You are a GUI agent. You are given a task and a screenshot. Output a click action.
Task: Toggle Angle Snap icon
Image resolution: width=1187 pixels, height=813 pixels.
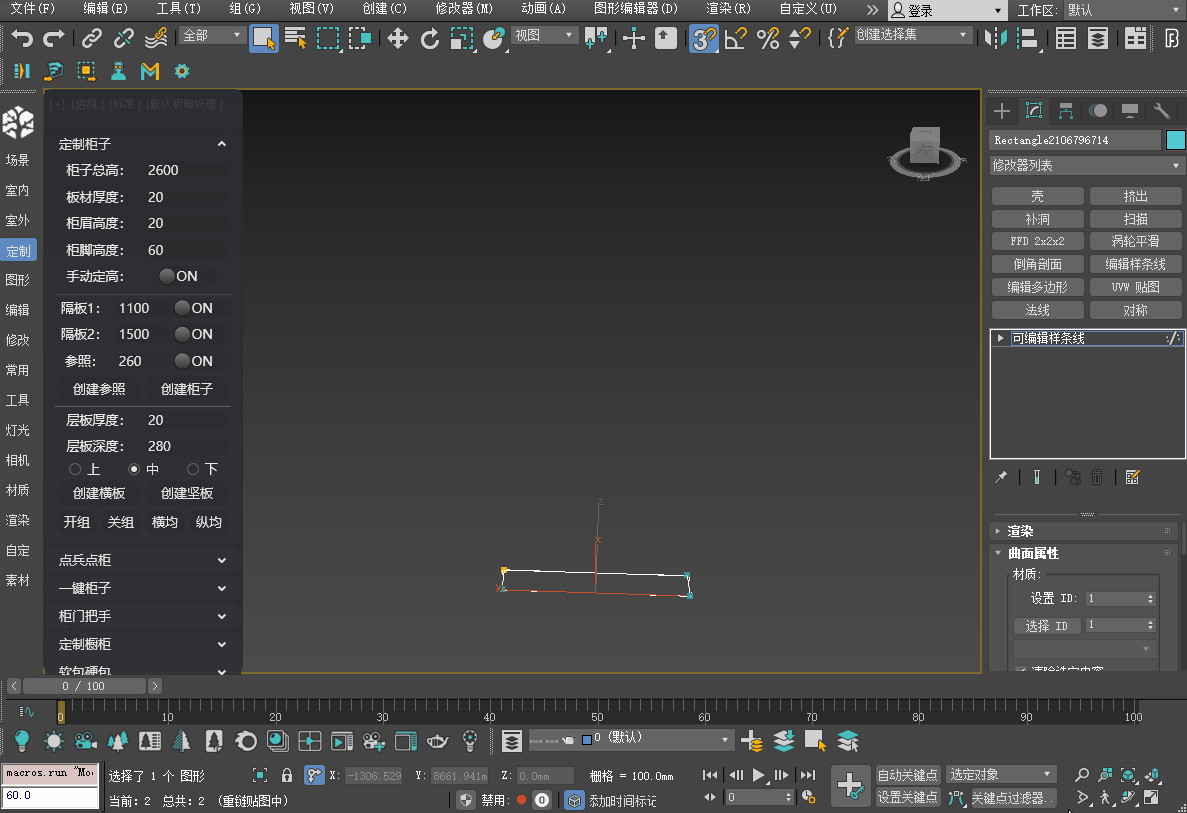[x=735, y=38]
